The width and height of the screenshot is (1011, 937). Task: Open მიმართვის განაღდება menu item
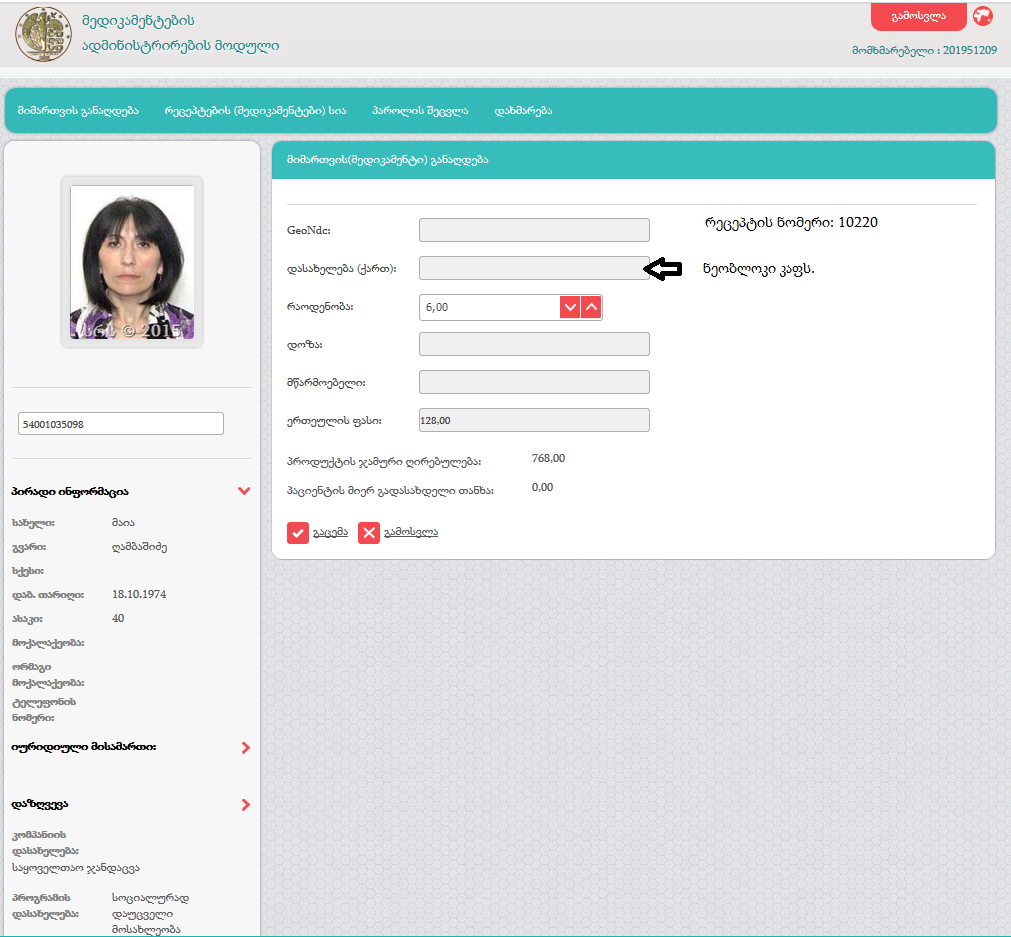(x=77, y=111)
